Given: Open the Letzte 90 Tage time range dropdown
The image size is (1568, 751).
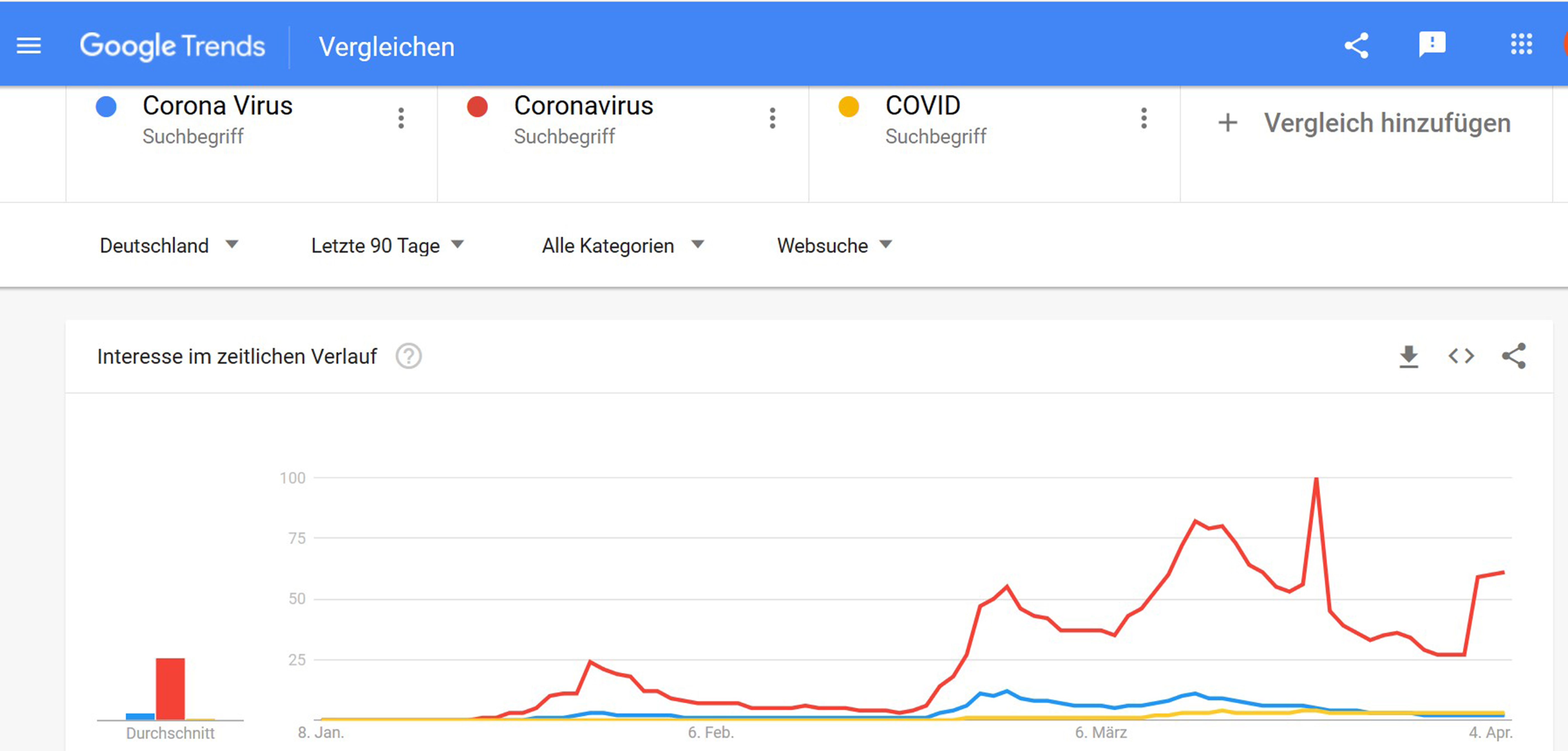Looking at the screenshot, I should (387, 245).
